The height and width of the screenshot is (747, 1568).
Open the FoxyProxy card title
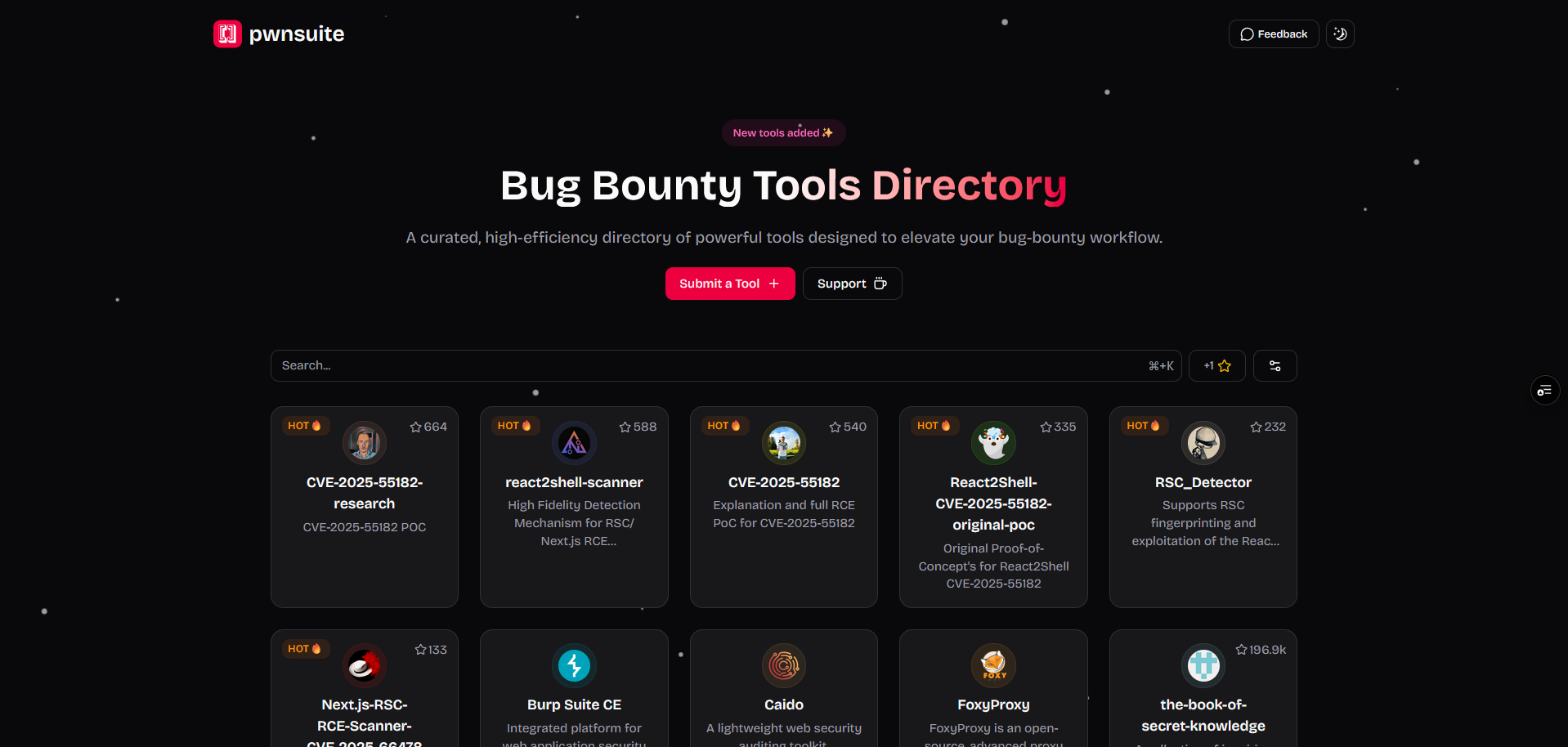click(993, 705)
